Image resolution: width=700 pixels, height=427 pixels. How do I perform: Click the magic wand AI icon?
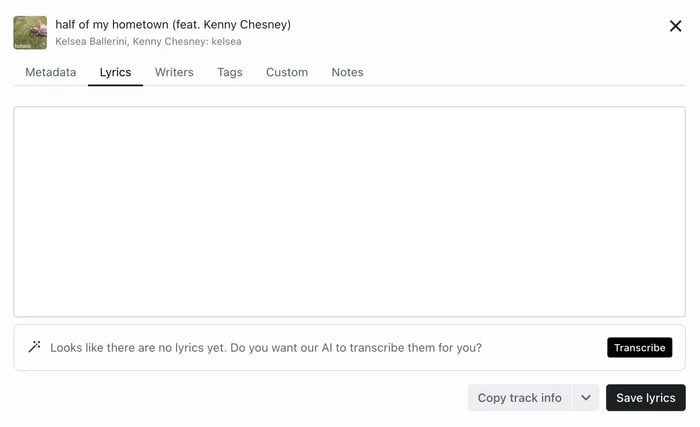(34, 347)
